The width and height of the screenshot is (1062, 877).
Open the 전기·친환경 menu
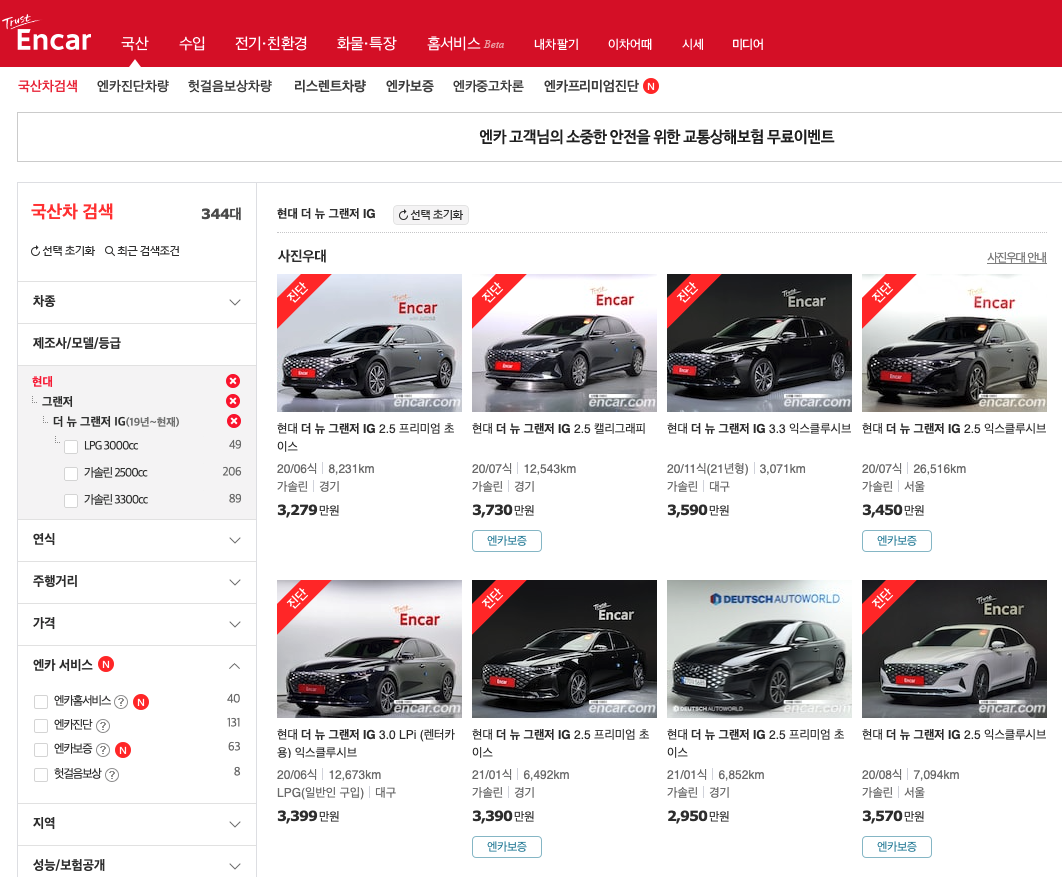(271, 43)
